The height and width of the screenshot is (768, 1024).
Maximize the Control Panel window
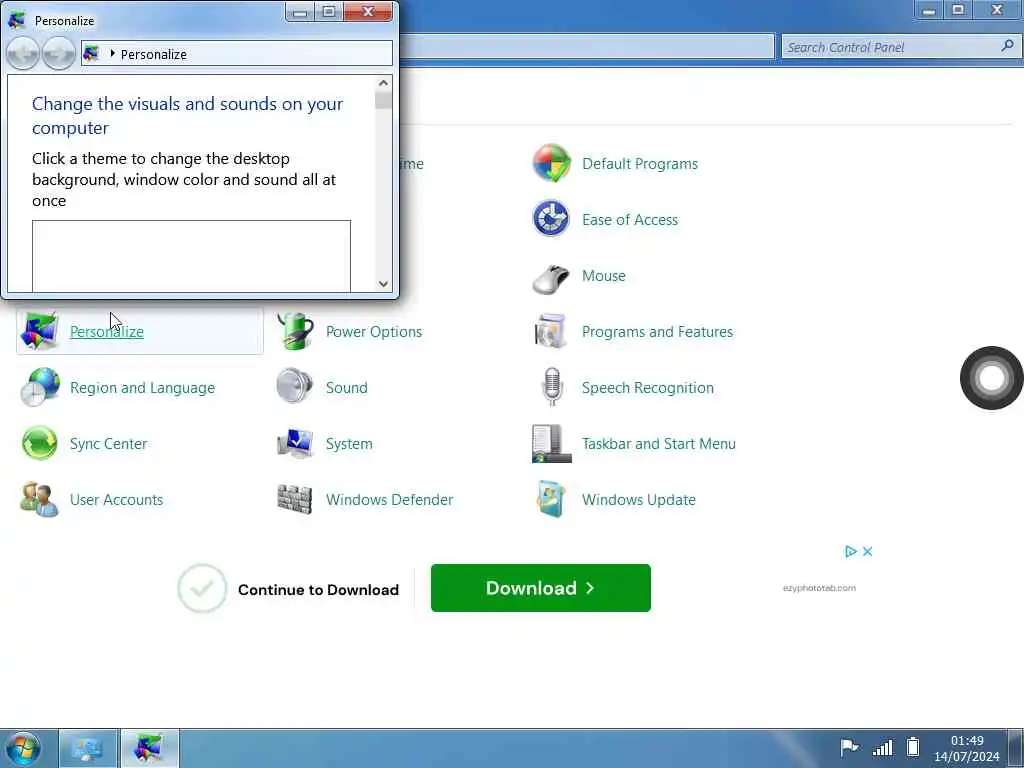[958, 10]
